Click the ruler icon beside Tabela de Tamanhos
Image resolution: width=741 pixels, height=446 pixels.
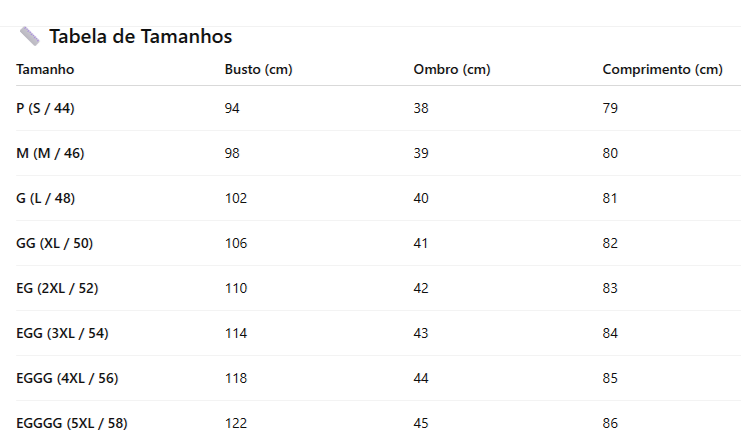tap(30, 37)
